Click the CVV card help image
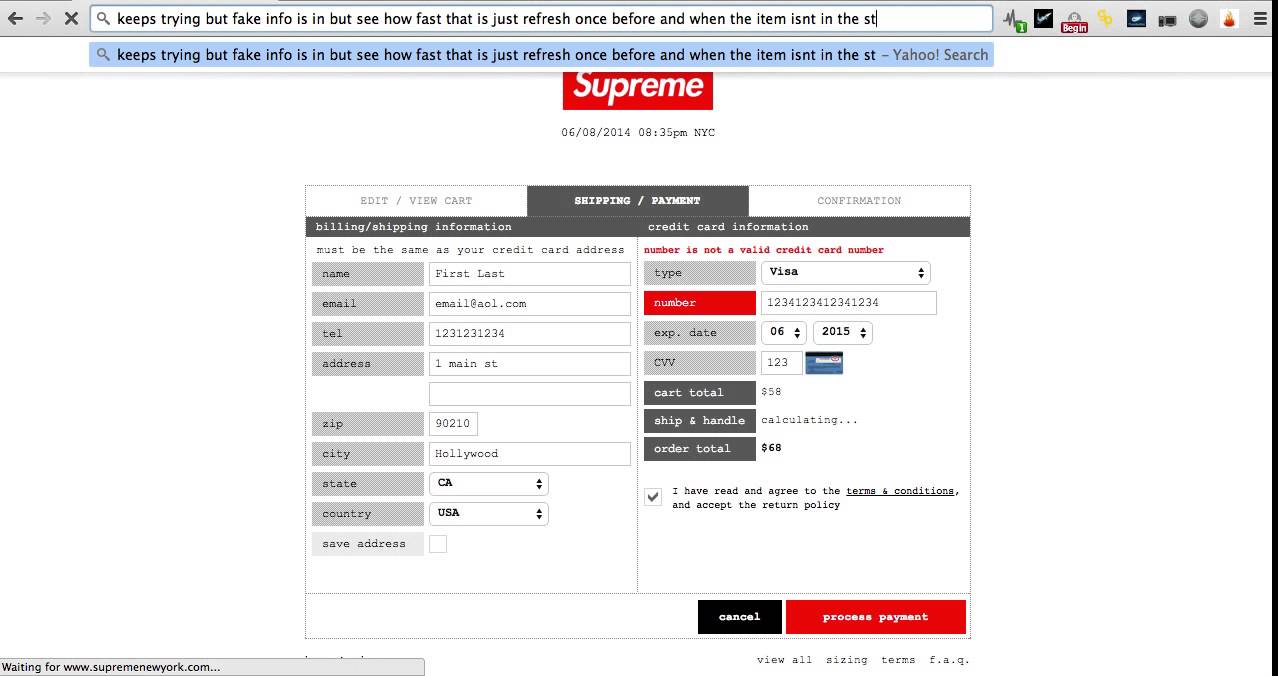This screenshot has height=676, width=1278. tap(824, 362)
